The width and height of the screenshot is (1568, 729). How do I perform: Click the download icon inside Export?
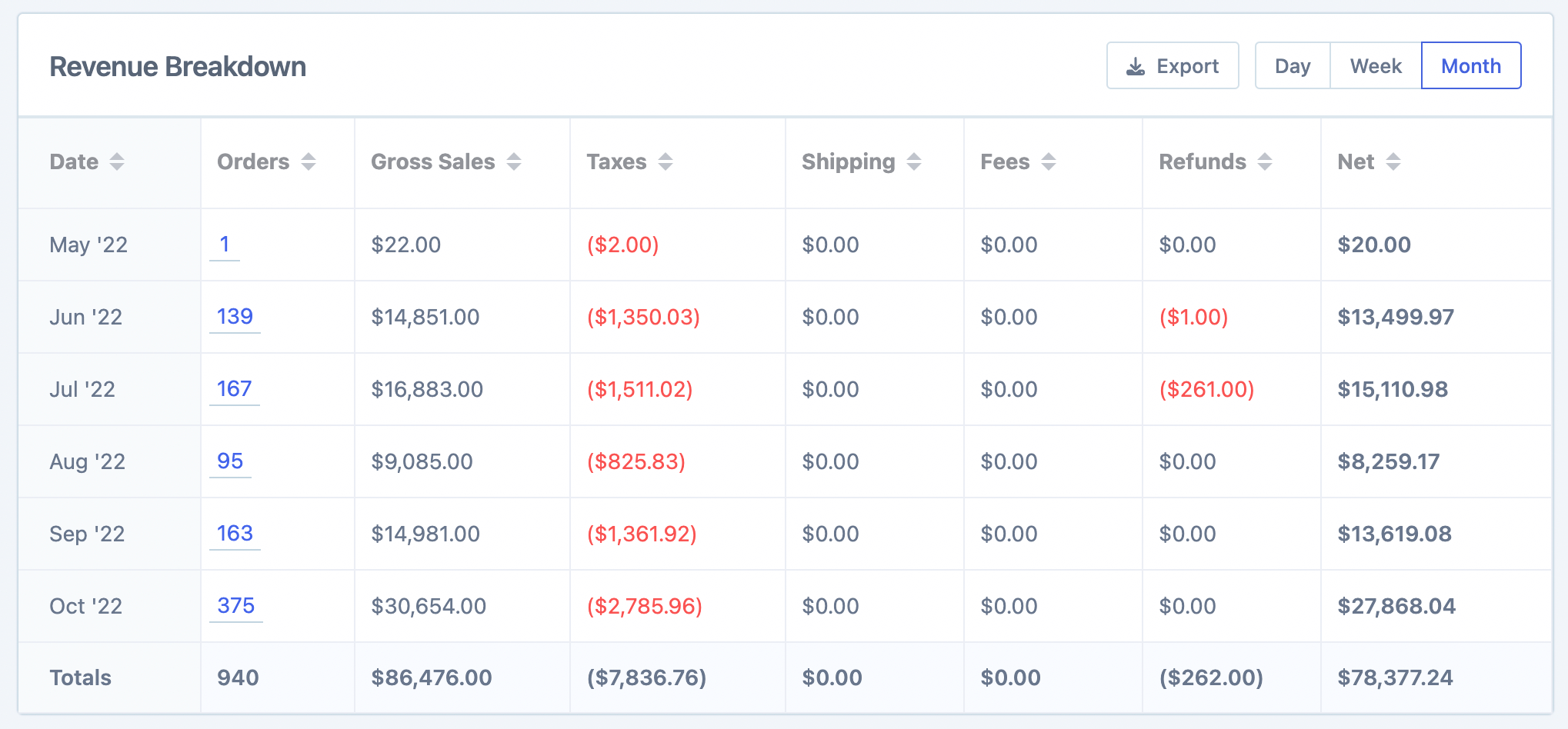(1134, 65)
